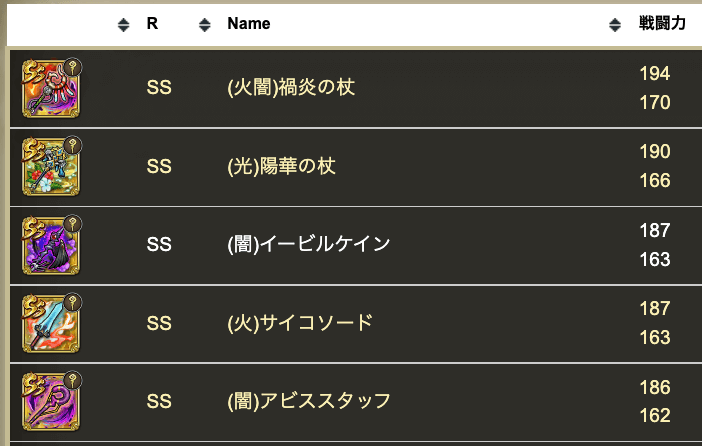
Task: Open the (火)サイコソード name link
Action: click(x=300, y=323)
